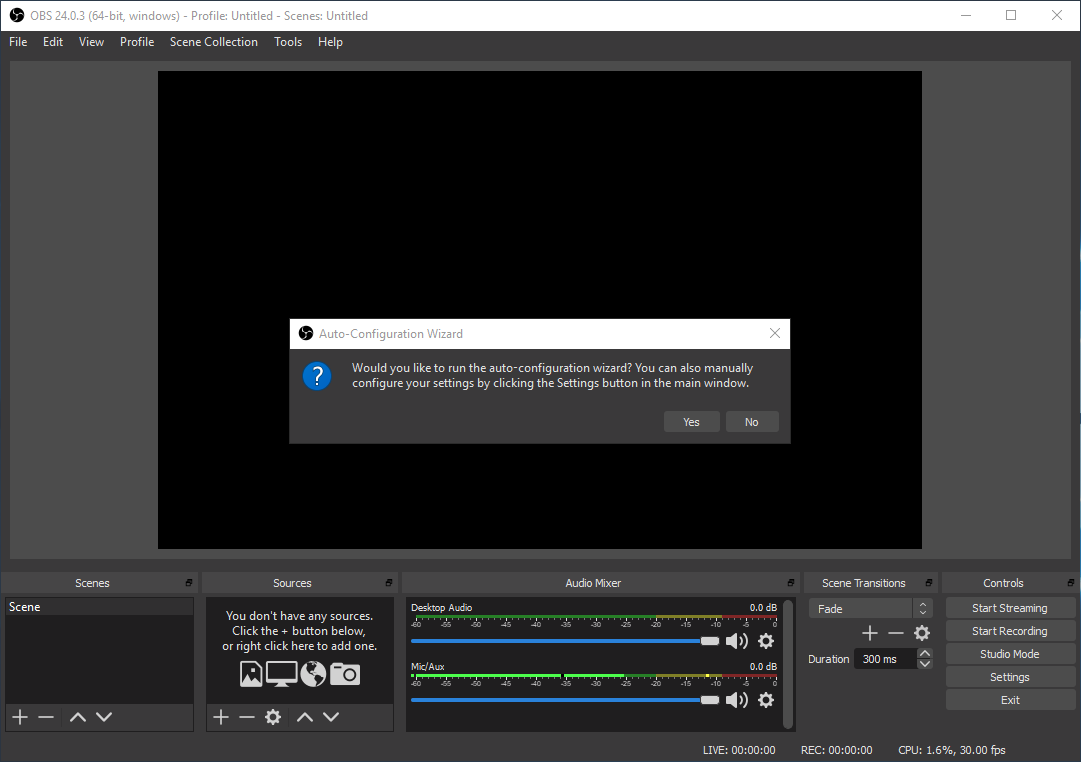Add a new scene with plus icon
This screenshot has width=1081, height=762.
pos(20,717)
